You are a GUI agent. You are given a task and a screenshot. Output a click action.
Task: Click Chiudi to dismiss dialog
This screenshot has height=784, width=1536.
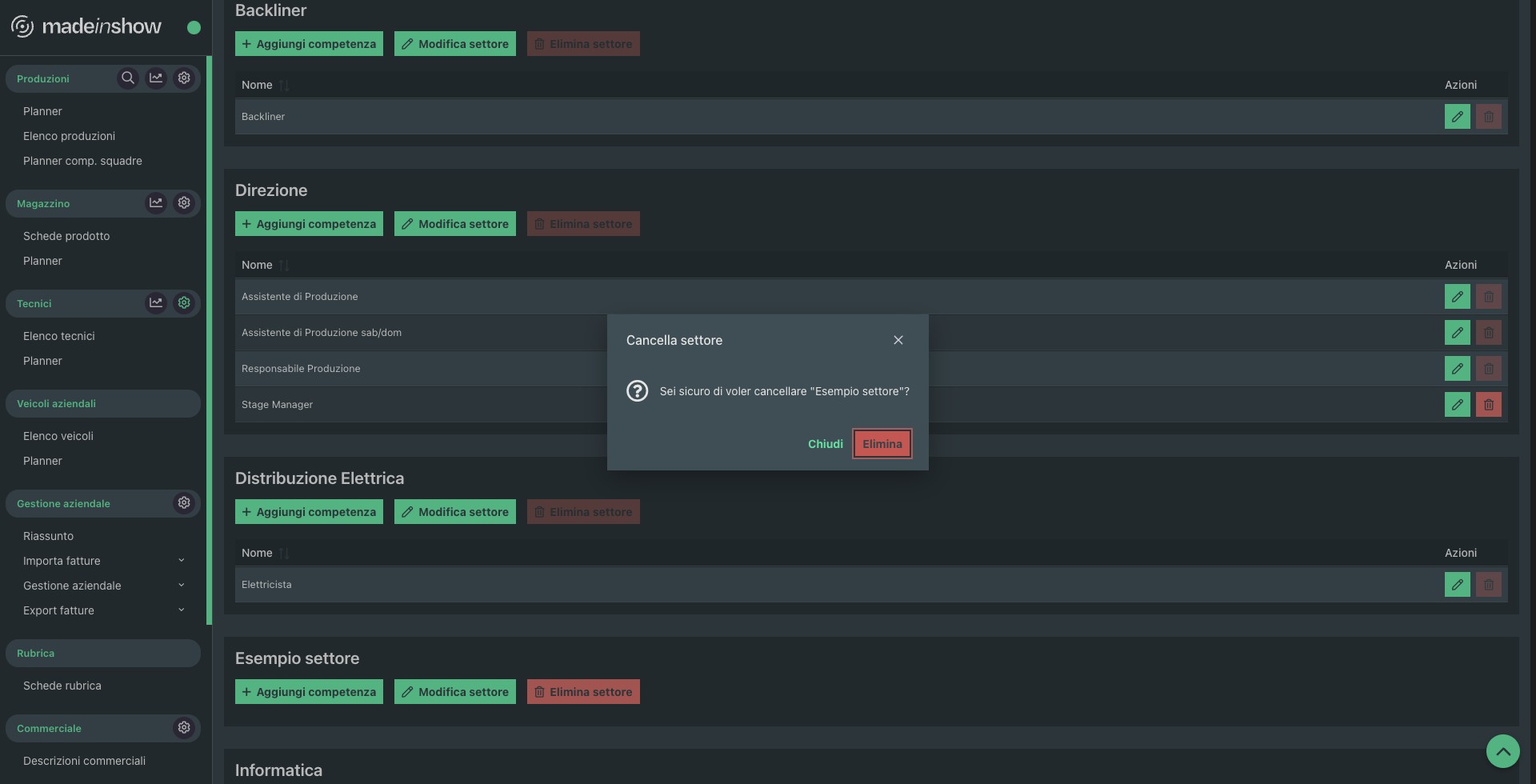825,444
